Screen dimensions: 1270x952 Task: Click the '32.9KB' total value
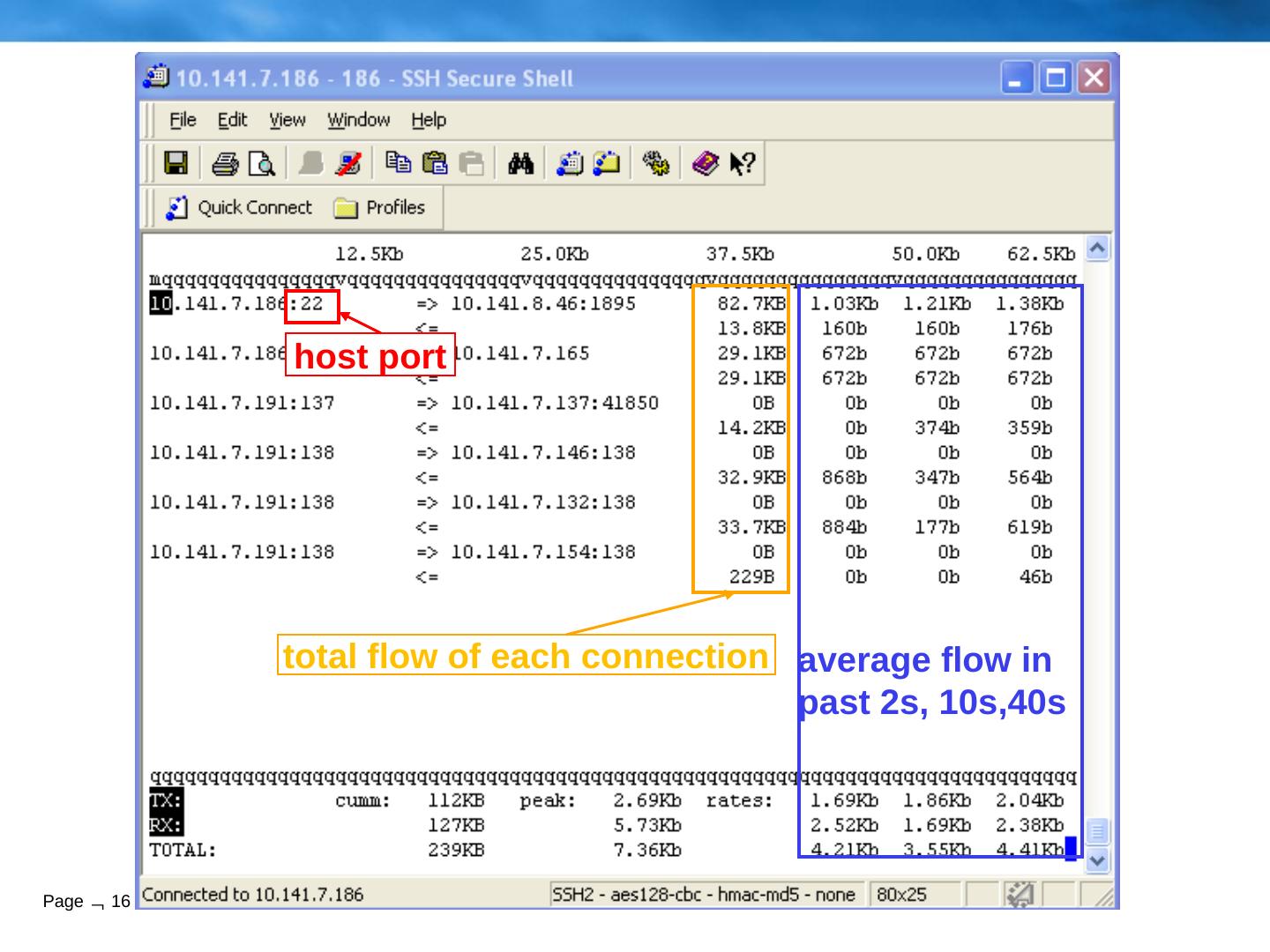pos(751,478)
